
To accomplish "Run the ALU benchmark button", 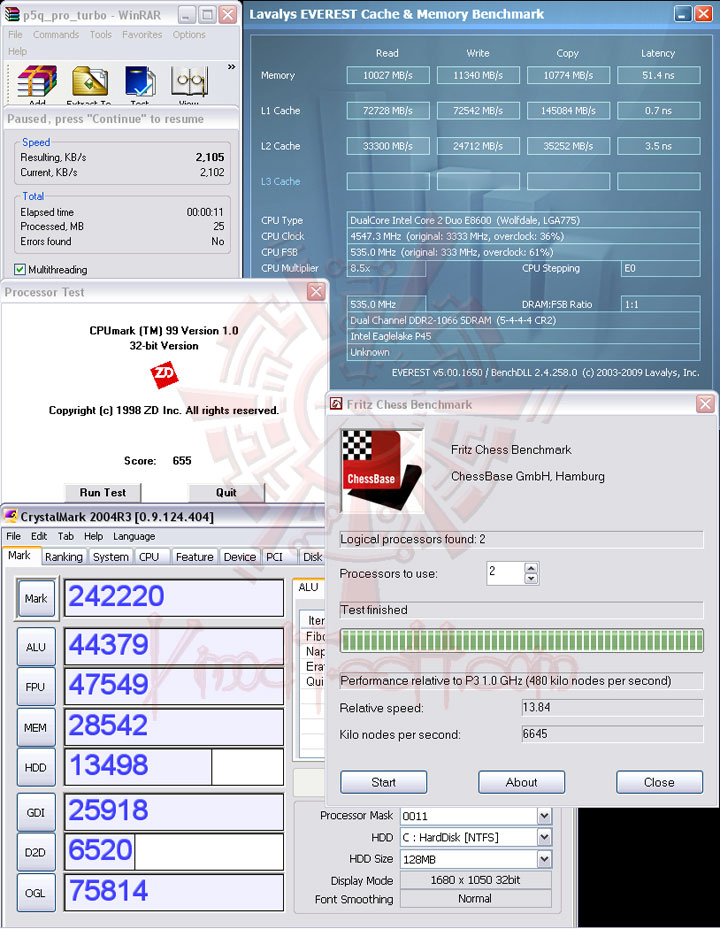I will 36,647.
